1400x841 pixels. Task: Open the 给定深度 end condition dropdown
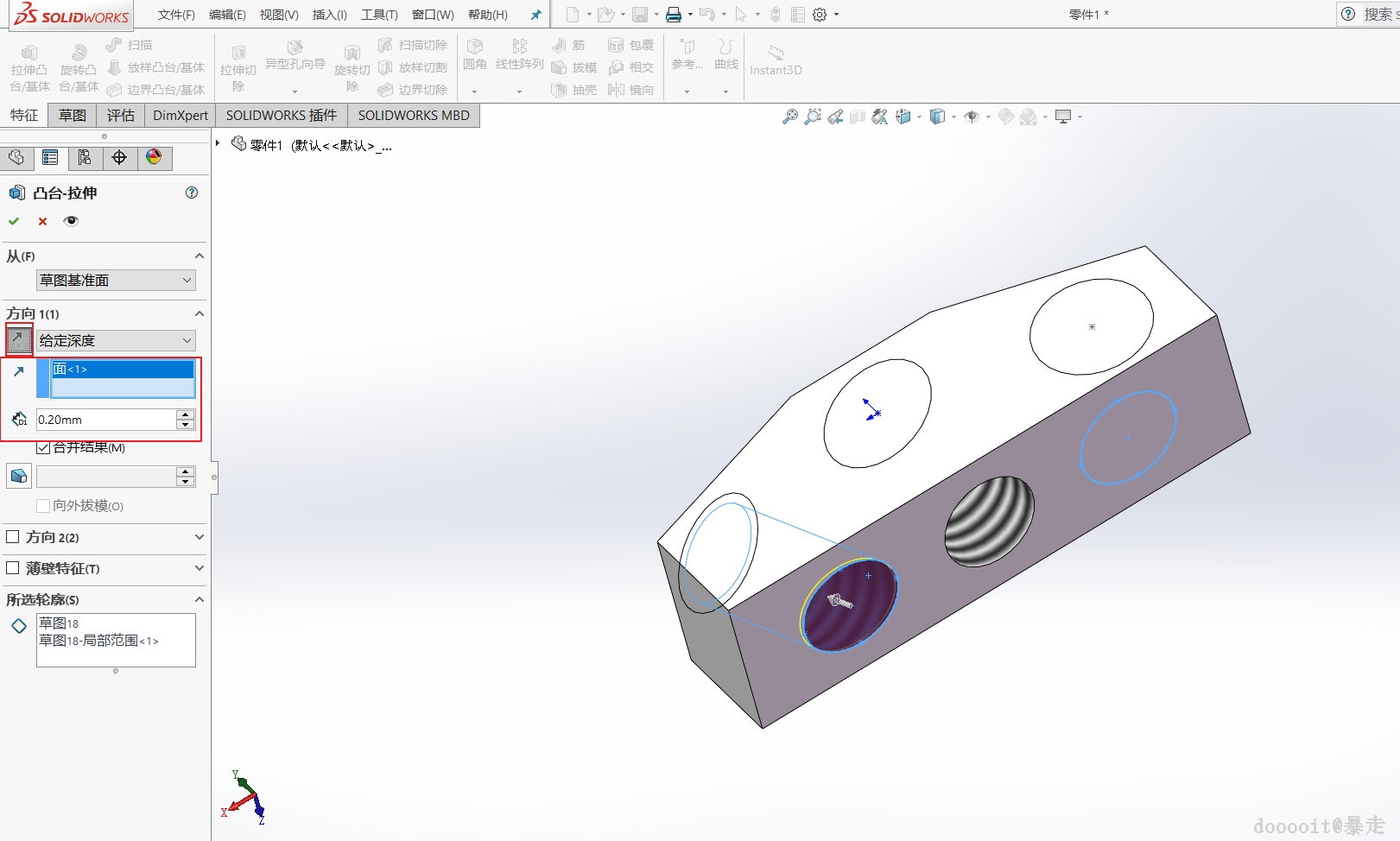click(x=116, y=341)
